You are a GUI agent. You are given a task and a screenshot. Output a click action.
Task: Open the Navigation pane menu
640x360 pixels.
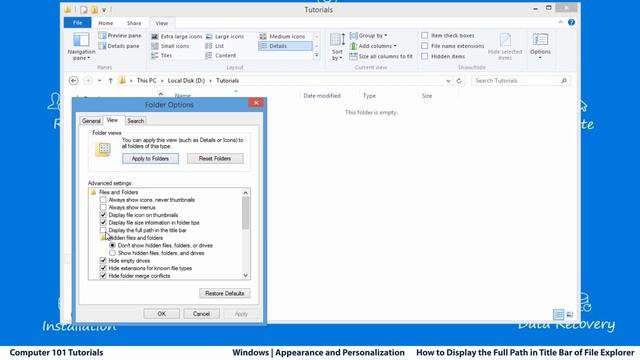click(x=81, y=46)
